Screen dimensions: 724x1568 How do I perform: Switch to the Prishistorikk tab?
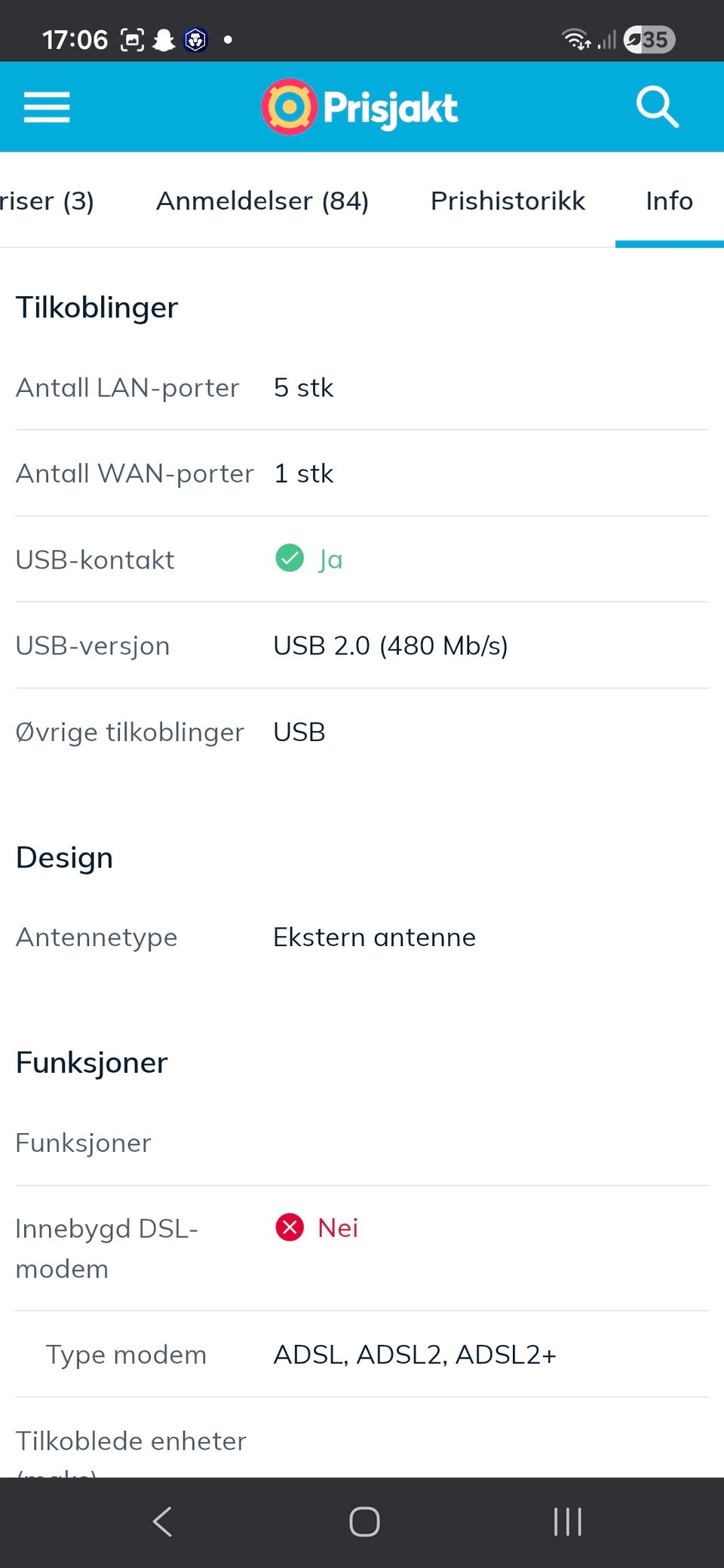(508, 201)
